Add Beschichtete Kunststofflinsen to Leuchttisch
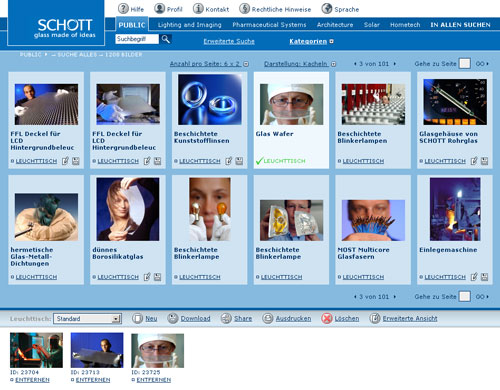The image size is (500, 390). [x=200, y=161]
